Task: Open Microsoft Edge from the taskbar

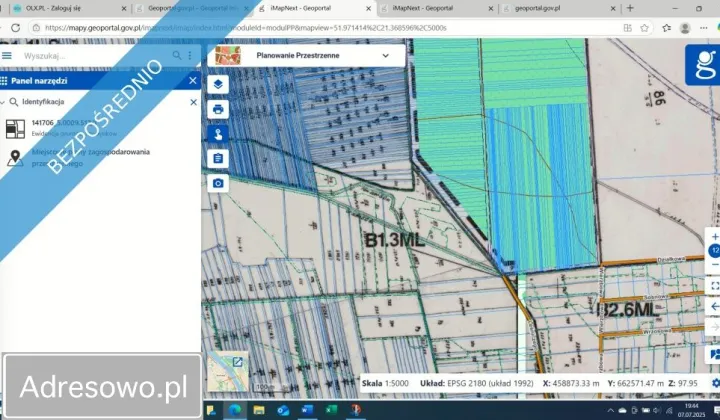Action: [234, 411]
